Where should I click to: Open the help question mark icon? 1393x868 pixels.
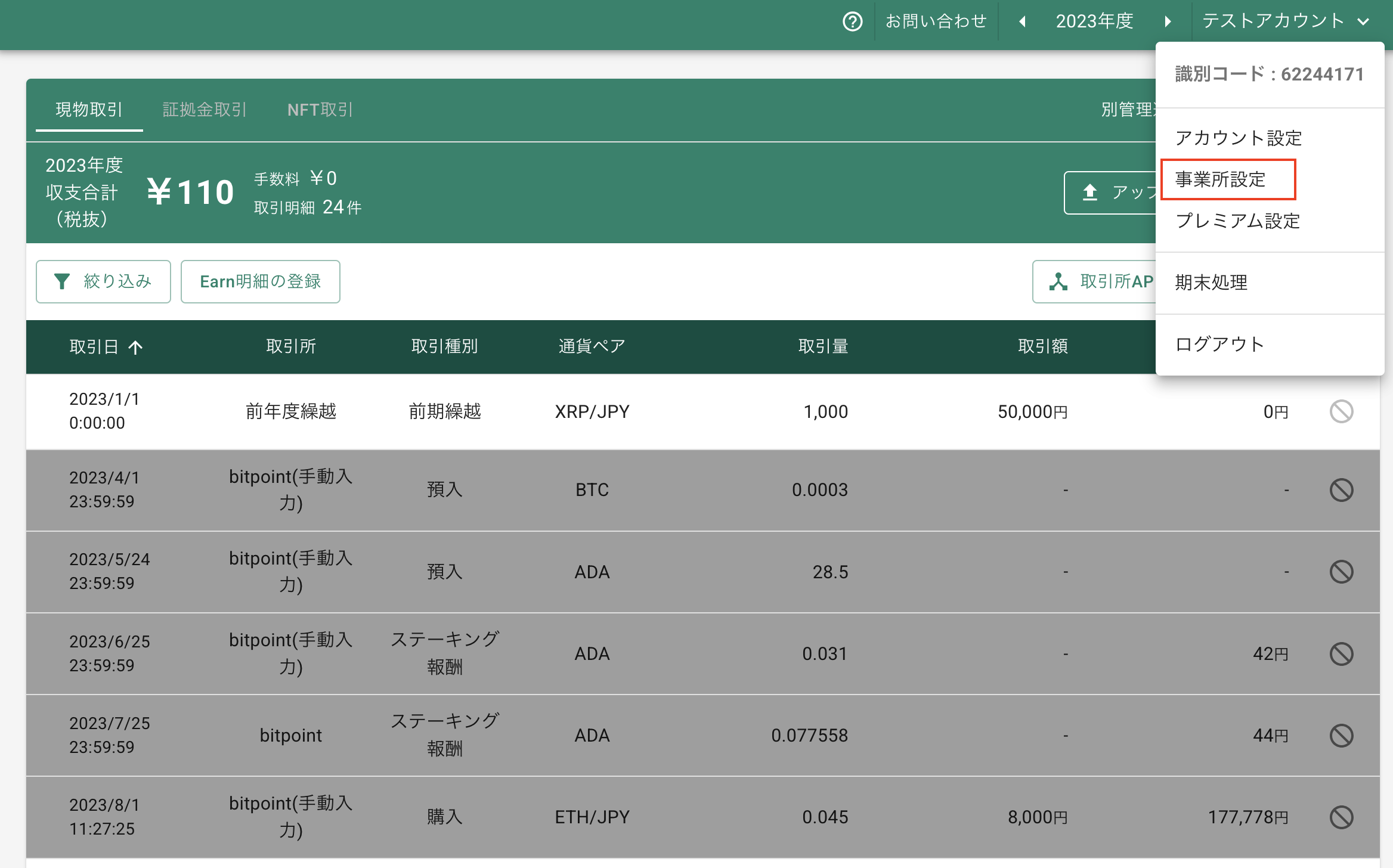852,21
